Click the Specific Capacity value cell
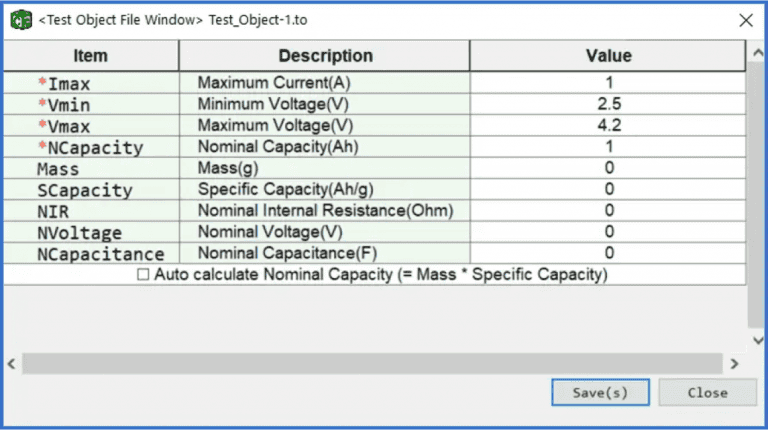The image size is (768, 430). click(608, 190)
